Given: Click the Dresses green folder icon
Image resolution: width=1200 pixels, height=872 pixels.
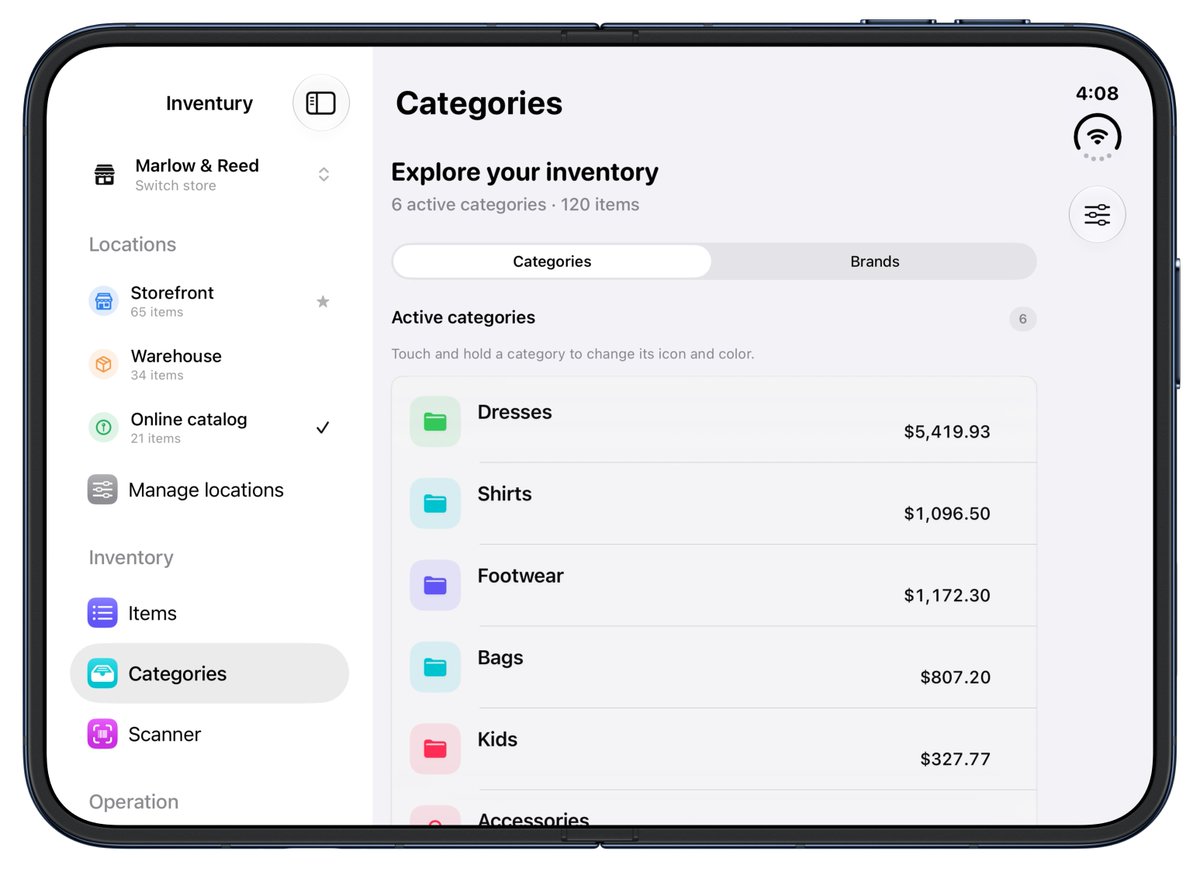Looking at the screenshot, I should click(x=435, y=421).
